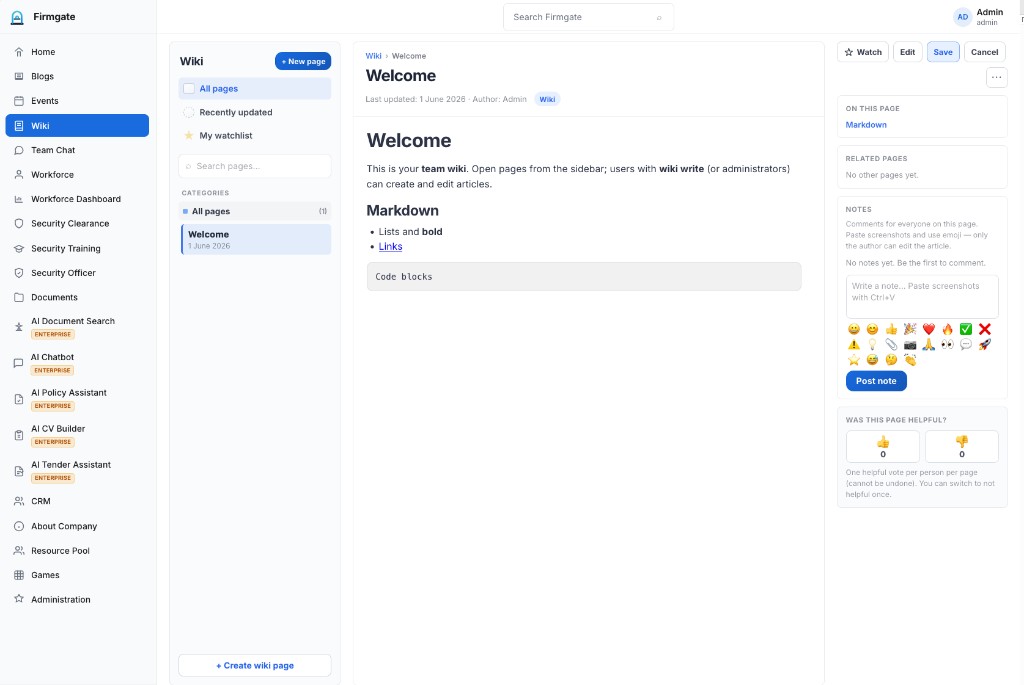The image size is (1024, 685).
Task: Insert the paperclip emoji
Action: pyautogui.click(x=891, y=344)
